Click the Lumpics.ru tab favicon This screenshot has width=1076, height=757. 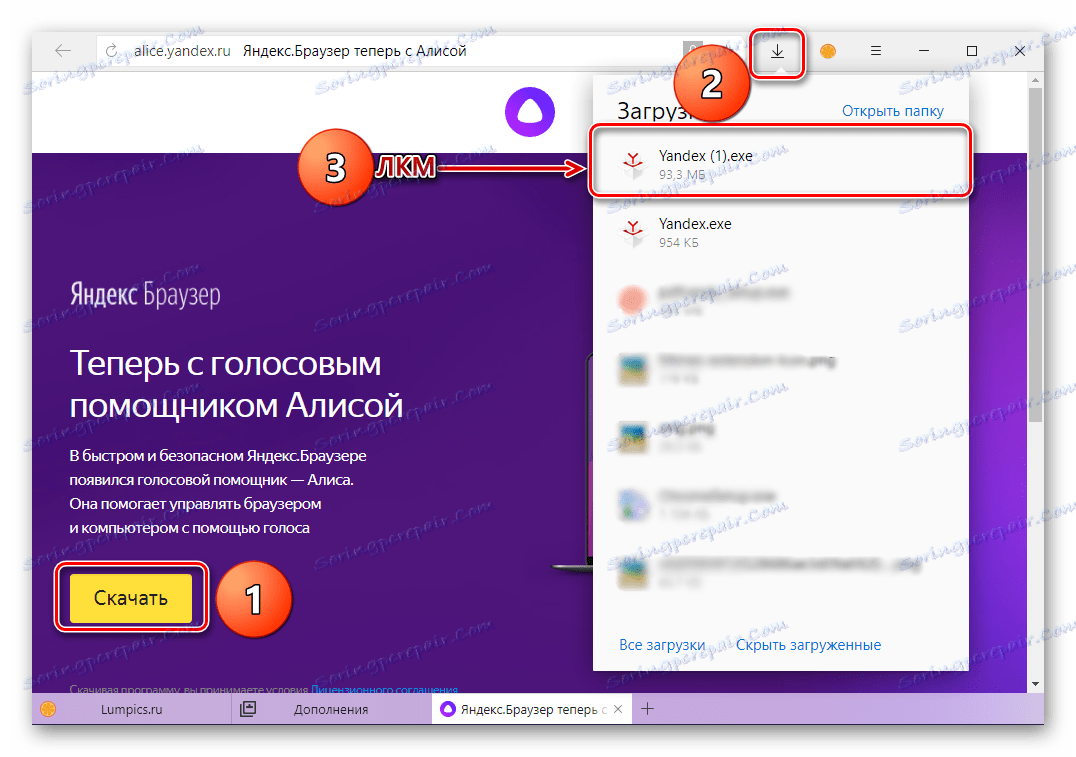point(48,709)
